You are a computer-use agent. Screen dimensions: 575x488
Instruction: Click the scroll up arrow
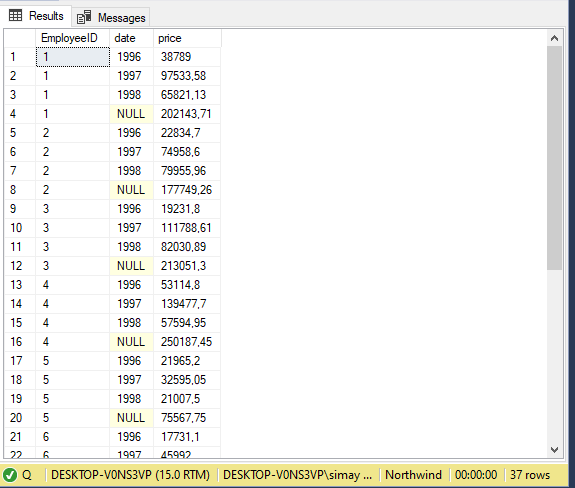(x=554, y=38)
